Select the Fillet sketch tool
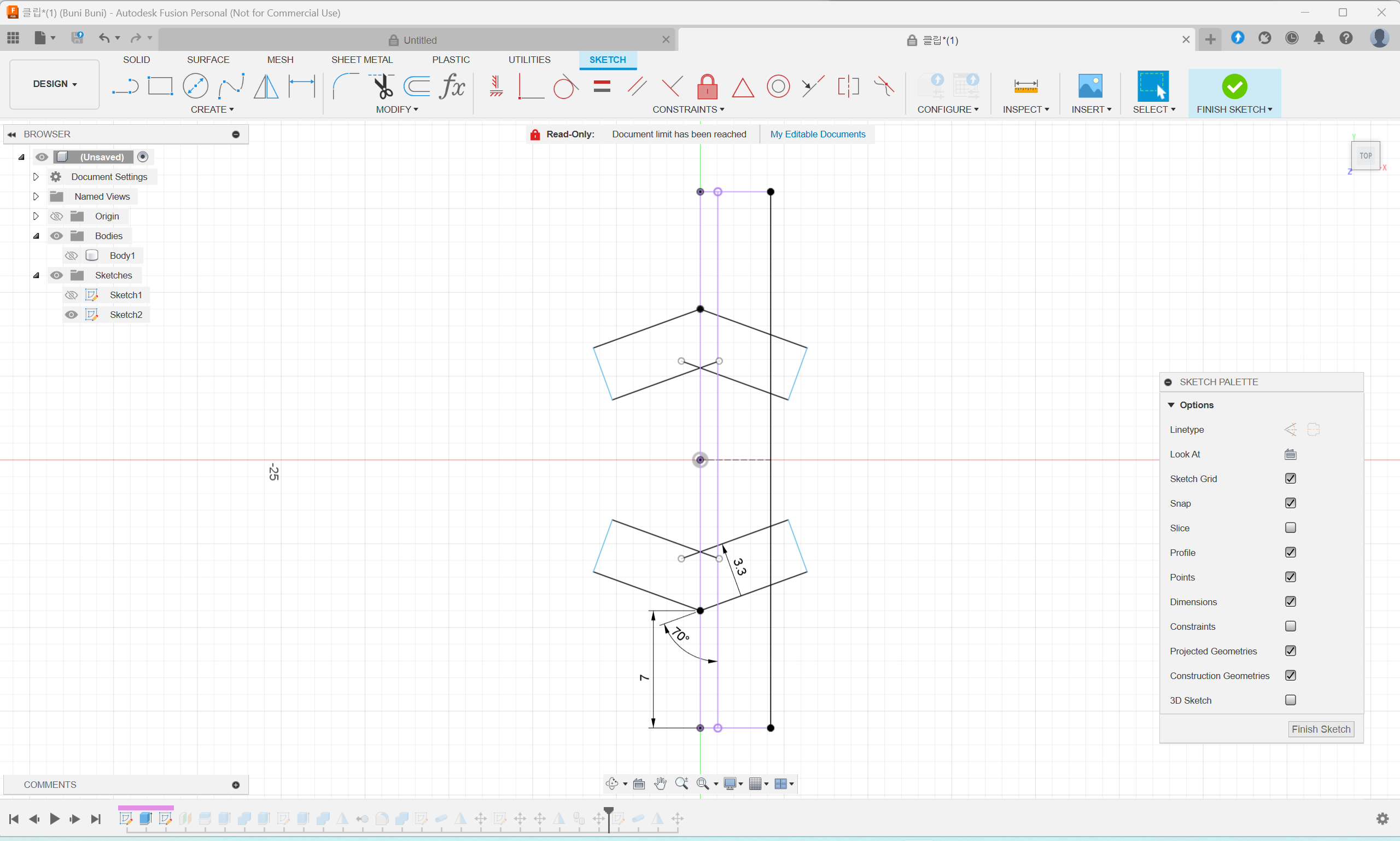 345,86
